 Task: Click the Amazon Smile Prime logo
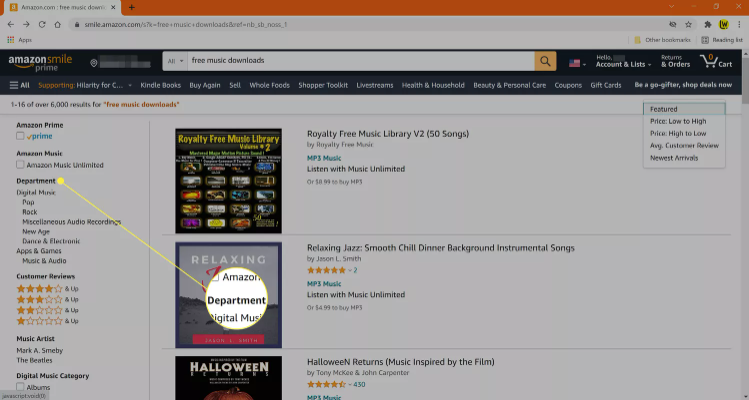pyautogui.click(x=40, y=63)
